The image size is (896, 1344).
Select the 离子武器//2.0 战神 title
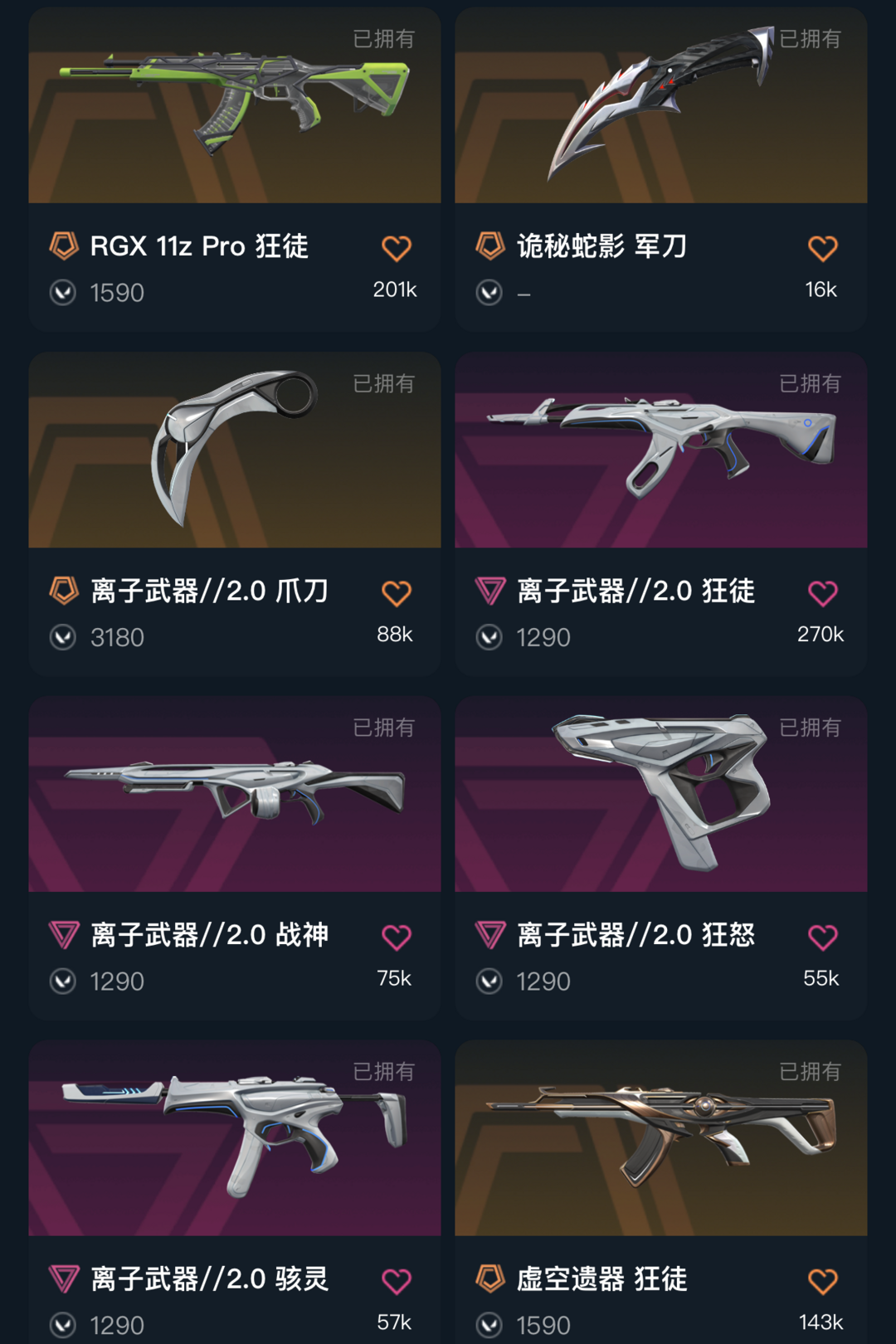point(209,935)
